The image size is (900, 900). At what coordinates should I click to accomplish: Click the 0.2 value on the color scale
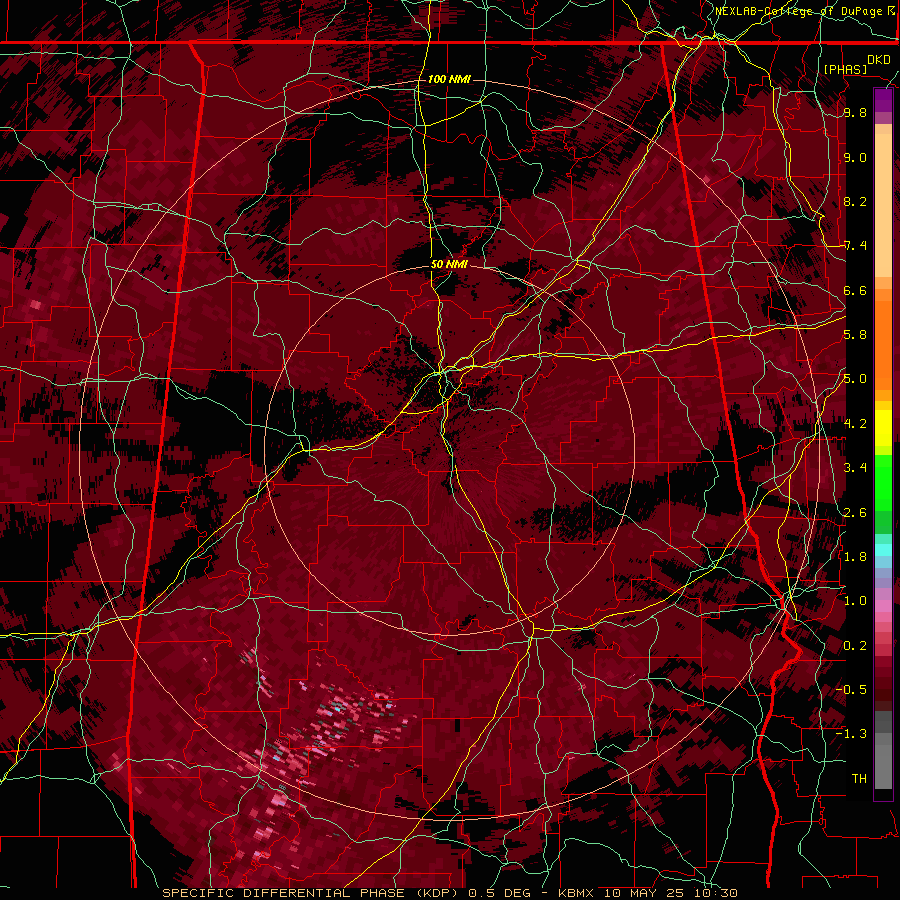point(855,646)
